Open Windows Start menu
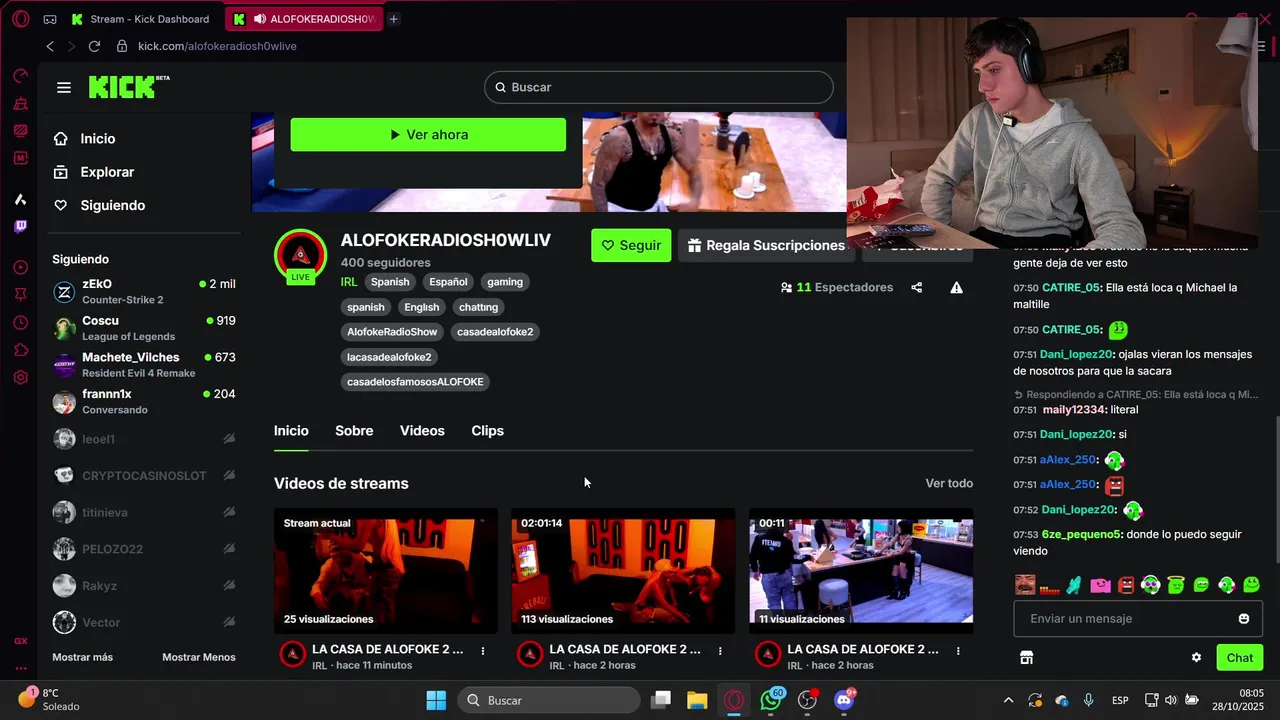The height and width of the screenshot is (720, 1280). pyautogui.click(x=436, y=700)
